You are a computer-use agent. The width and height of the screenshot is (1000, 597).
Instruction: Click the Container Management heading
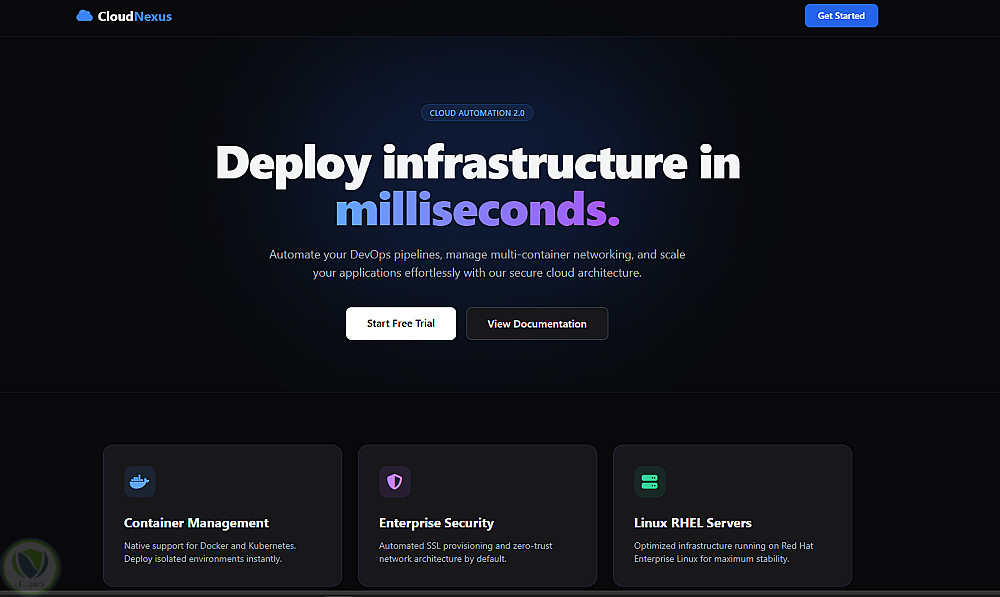click(196, 523)
